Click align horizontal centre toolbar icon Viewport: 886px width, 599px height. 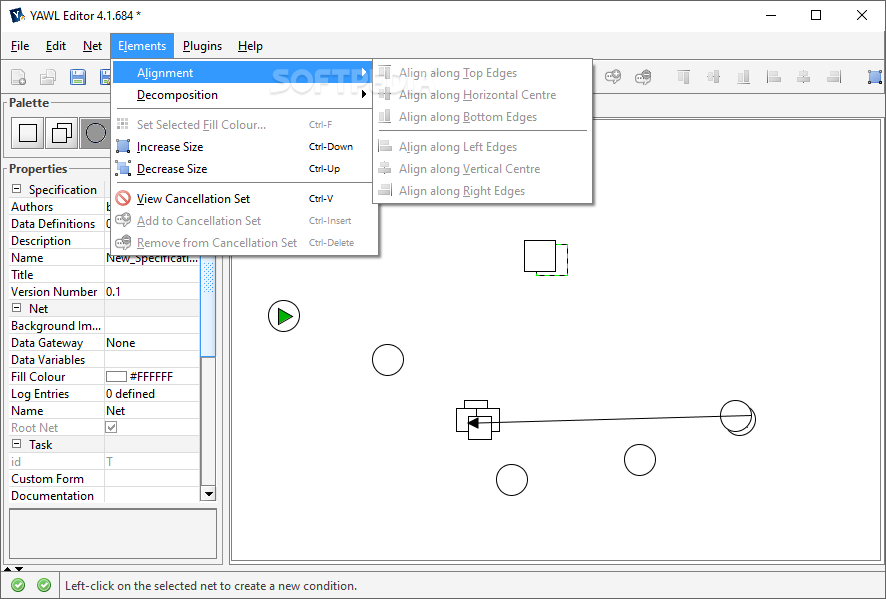[x=714, y=76]
